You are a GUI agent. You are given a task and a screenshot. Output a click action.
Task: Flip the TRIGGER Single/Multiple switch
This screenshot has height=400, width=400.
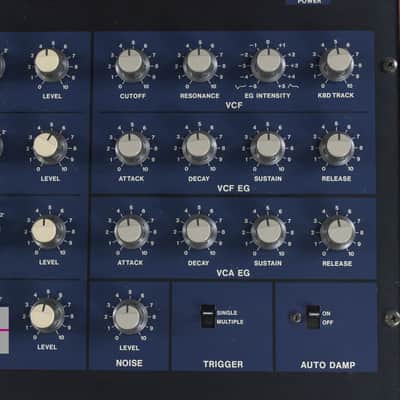click(x=208, y=316)
